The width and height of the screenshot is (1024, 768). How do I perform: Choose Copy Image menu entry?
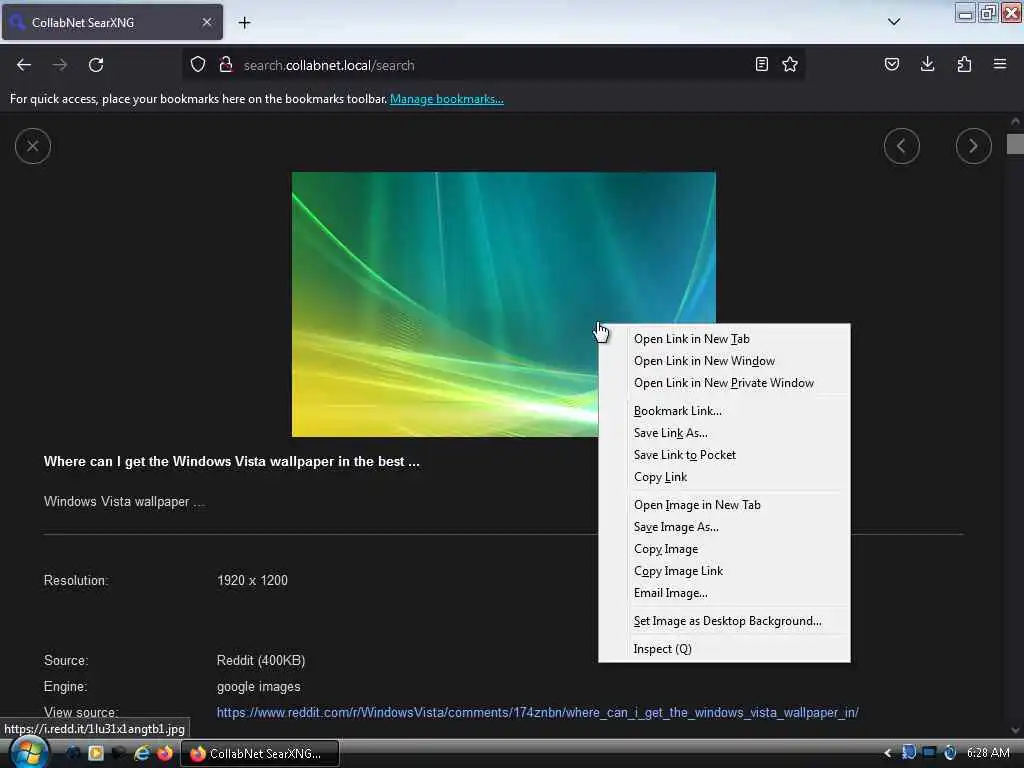(x=724, y=549)
